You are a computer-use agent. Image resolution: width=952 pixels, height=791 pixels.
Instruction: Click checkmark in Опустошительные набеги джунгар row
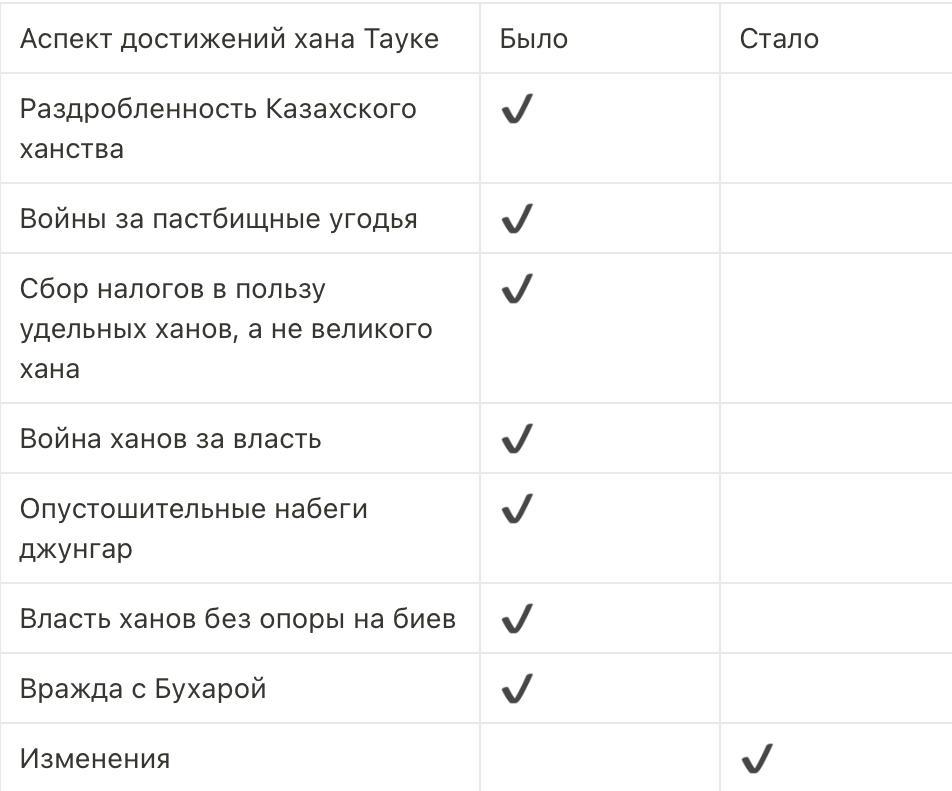coord(516,509)
